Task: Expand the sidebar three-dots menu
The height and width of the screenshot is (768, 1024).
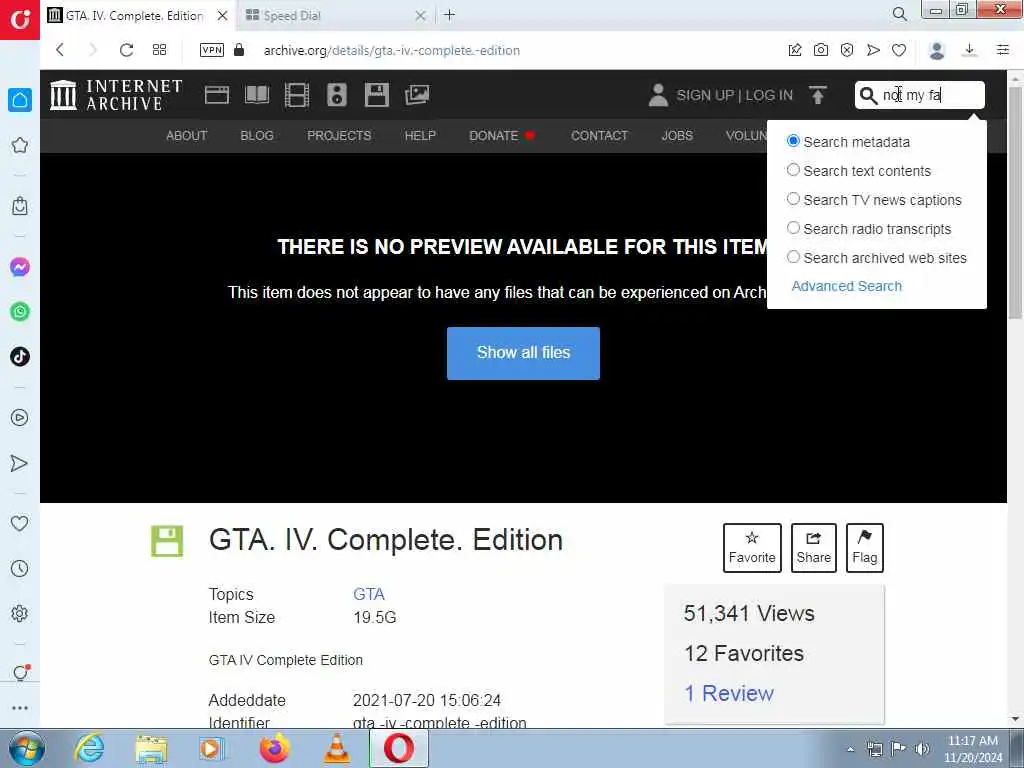Action: pos(20,708)
